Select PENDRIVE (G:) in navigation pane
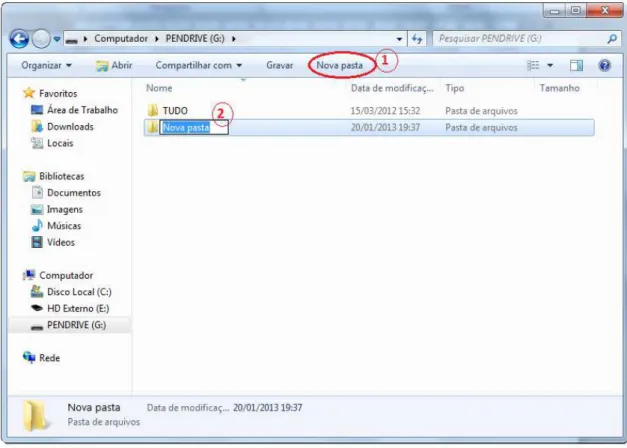627x448 pixels. 77,325
